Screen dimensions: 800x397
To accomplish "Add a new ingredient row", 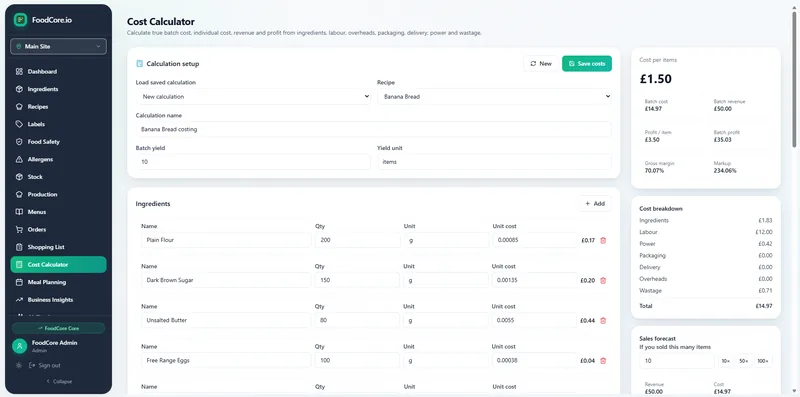I will tap(595, 204).
